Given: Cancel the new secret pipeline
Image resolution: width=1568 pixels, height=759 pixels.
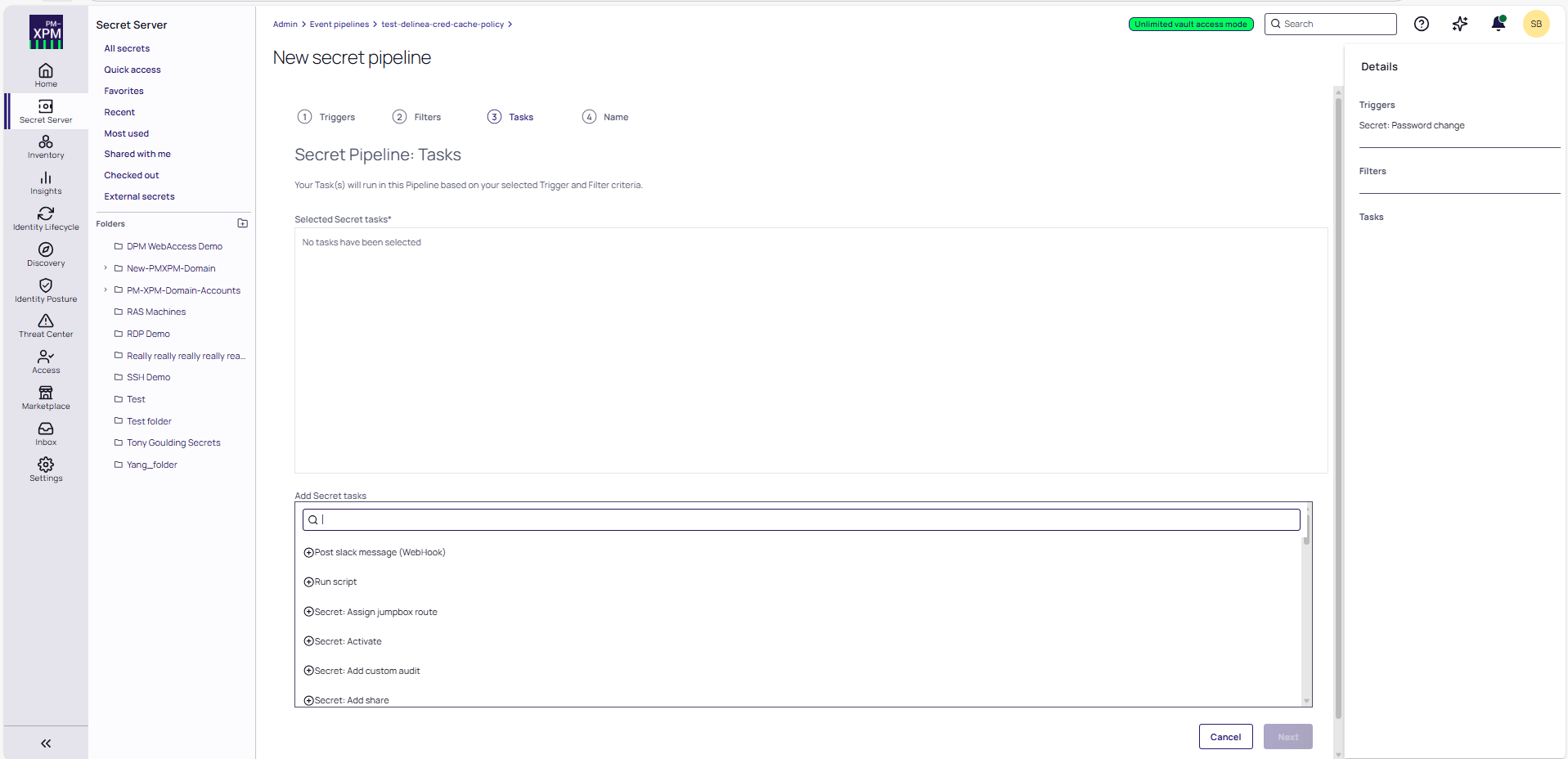Looking at the screenshot, I should coord(1225,737).
